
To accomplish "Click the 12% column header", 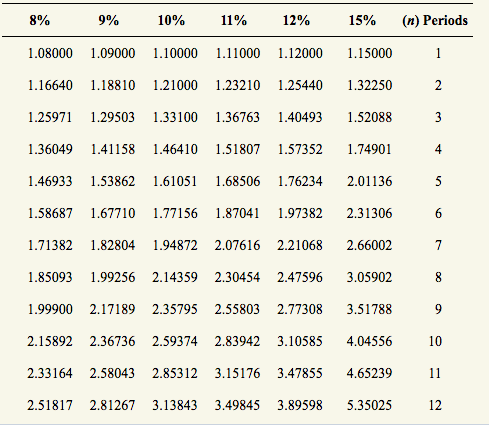I will pos(296,21).
